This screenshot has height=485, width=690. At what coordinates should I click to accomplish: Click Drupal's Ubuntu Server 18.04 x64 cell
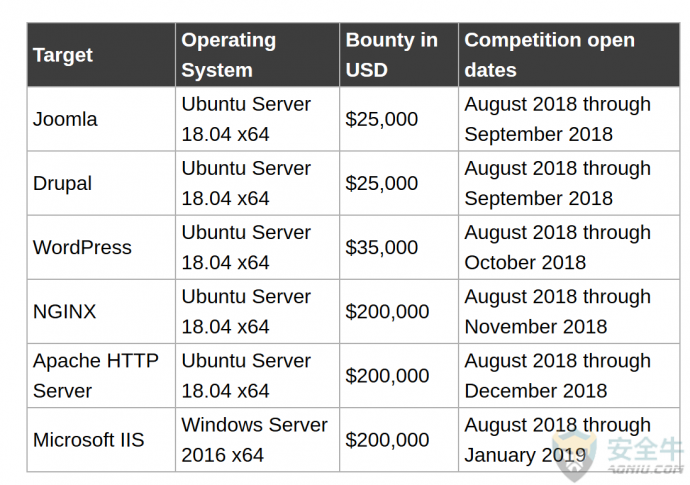(x=257, y=184)
